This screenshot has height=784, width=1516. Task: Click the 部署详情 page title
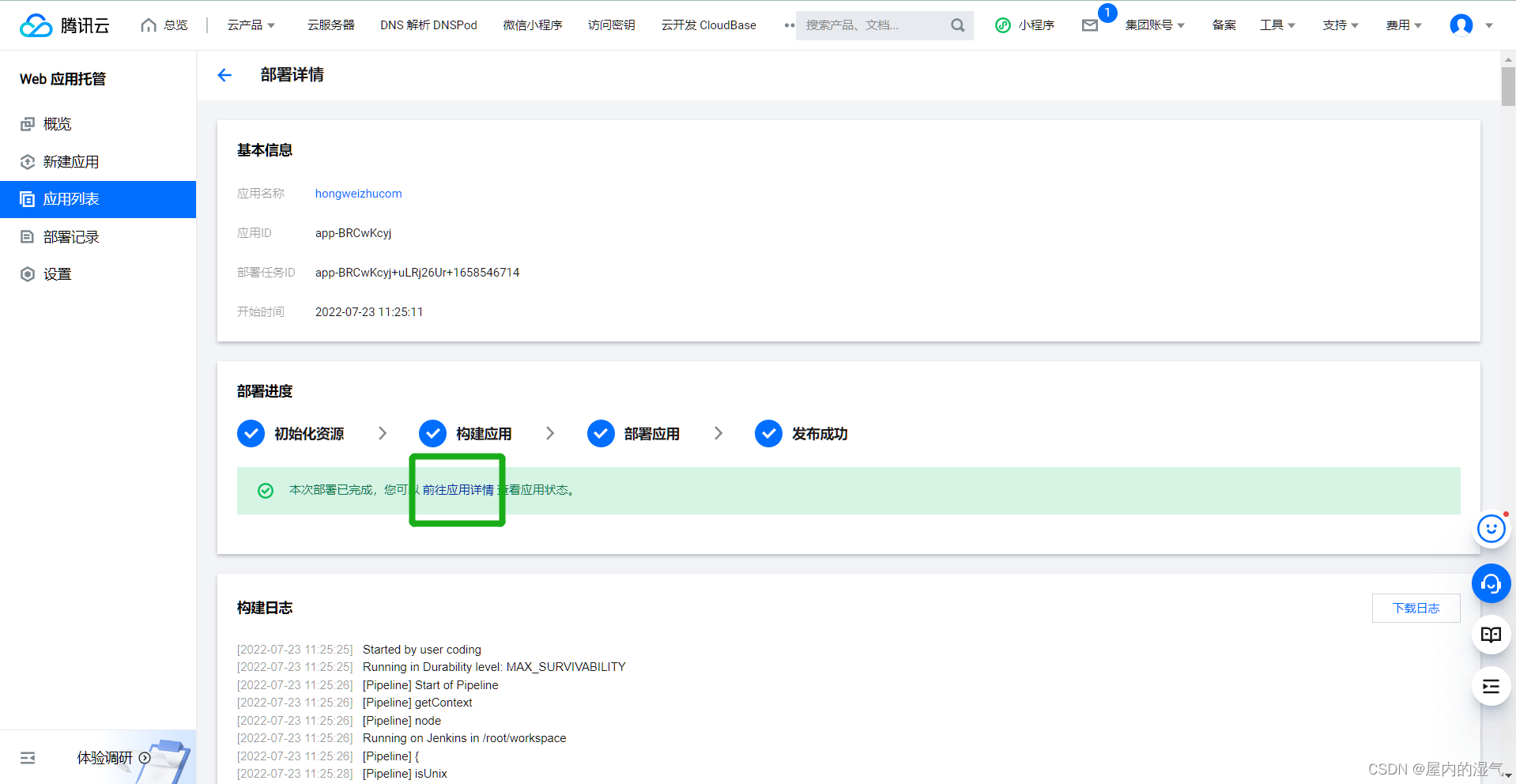[292, 75]
